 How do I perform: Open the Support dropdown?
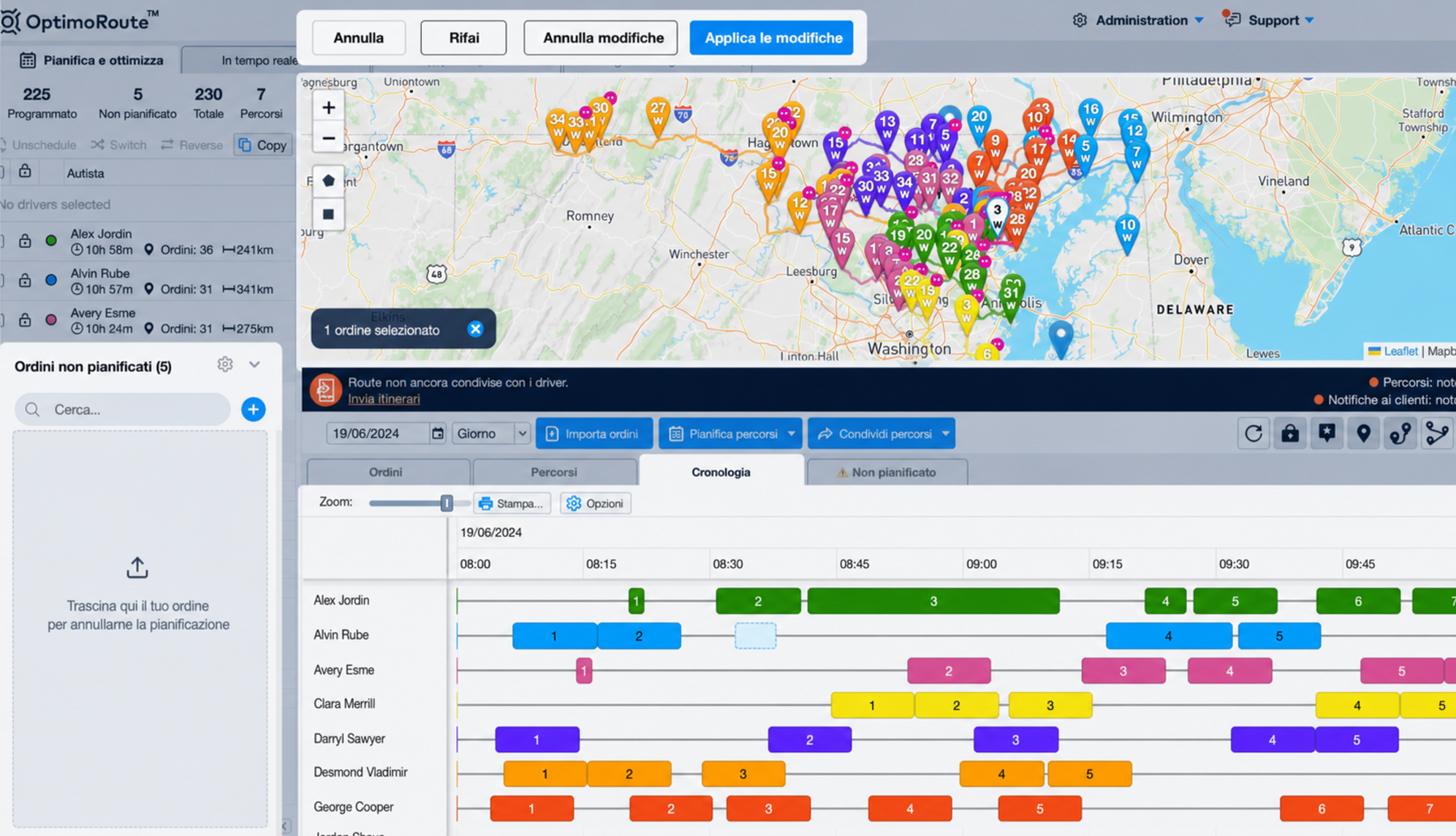(1270, 20)
